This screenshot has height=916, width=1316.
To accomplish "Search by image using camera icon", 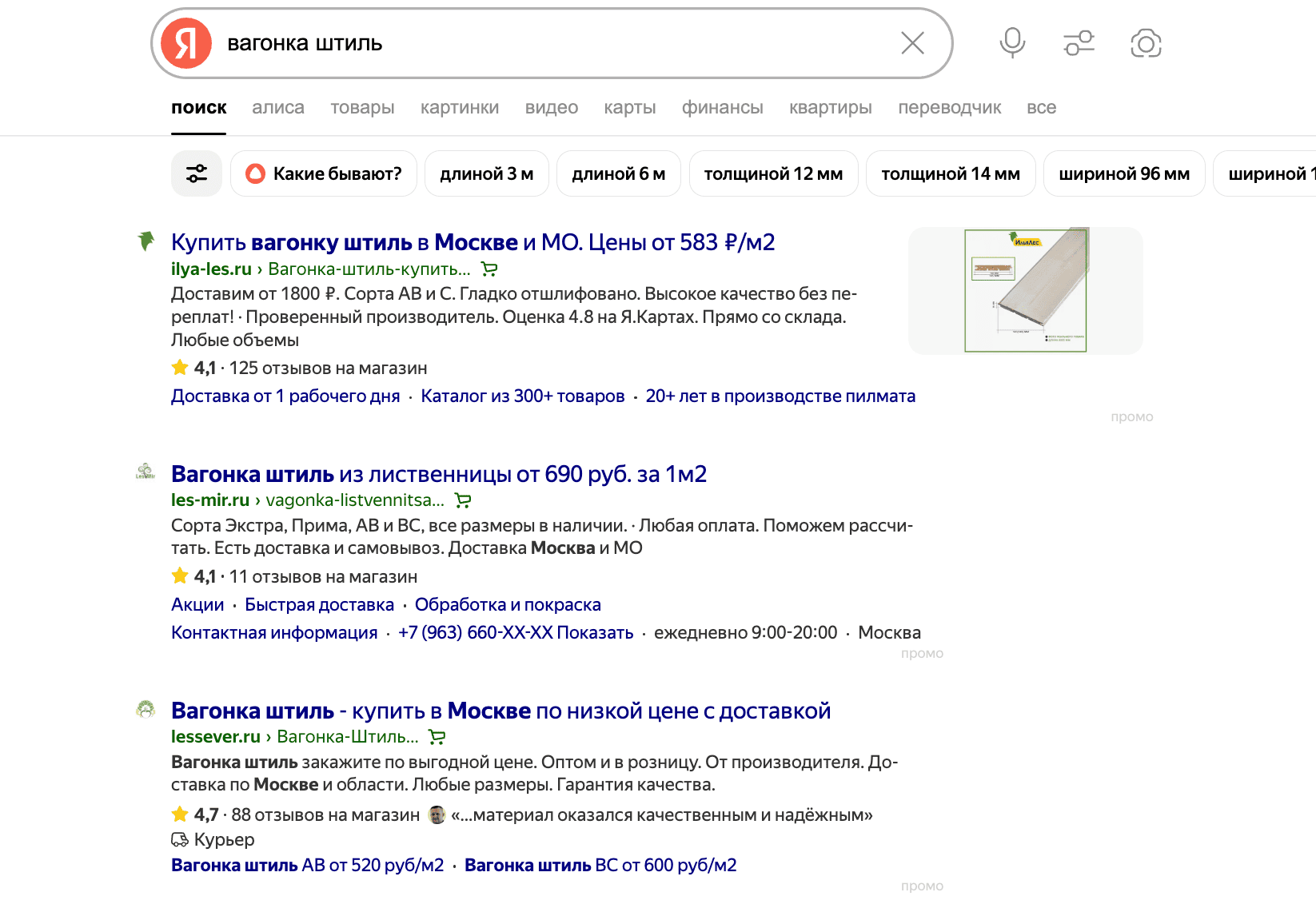I will tap(1146, 43).
